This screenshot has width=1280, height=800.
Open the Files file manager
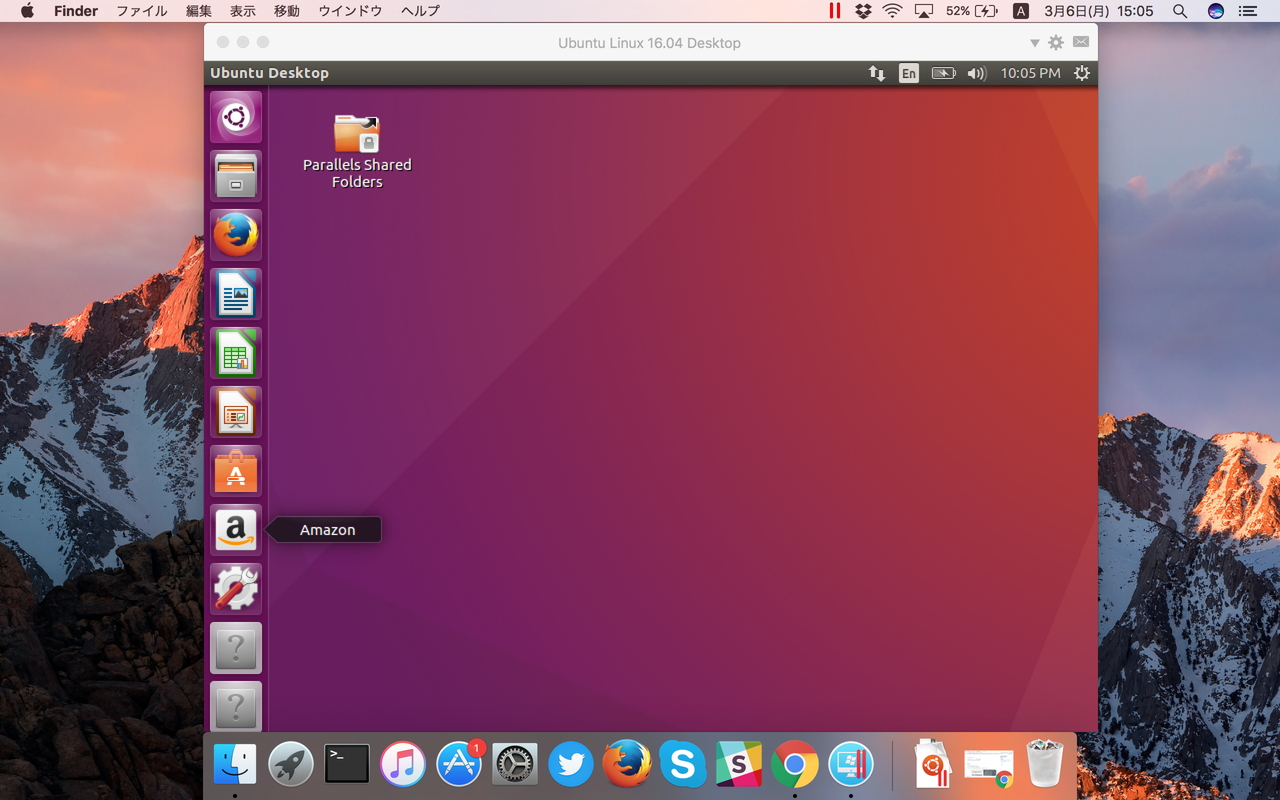pos(236,175)
